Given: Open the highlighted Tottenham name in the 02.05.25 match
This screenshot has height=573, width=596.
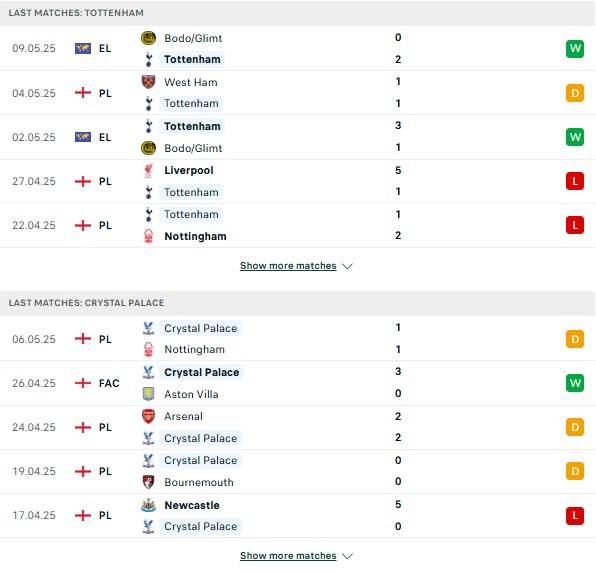Looking at the screenshot, I should (192, 126).
